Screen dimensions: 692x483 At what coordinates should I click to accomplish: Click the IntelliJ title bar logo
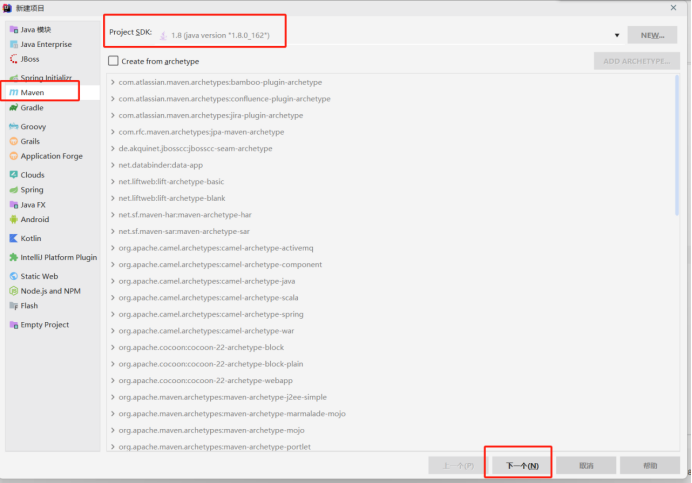click(7, 8)
